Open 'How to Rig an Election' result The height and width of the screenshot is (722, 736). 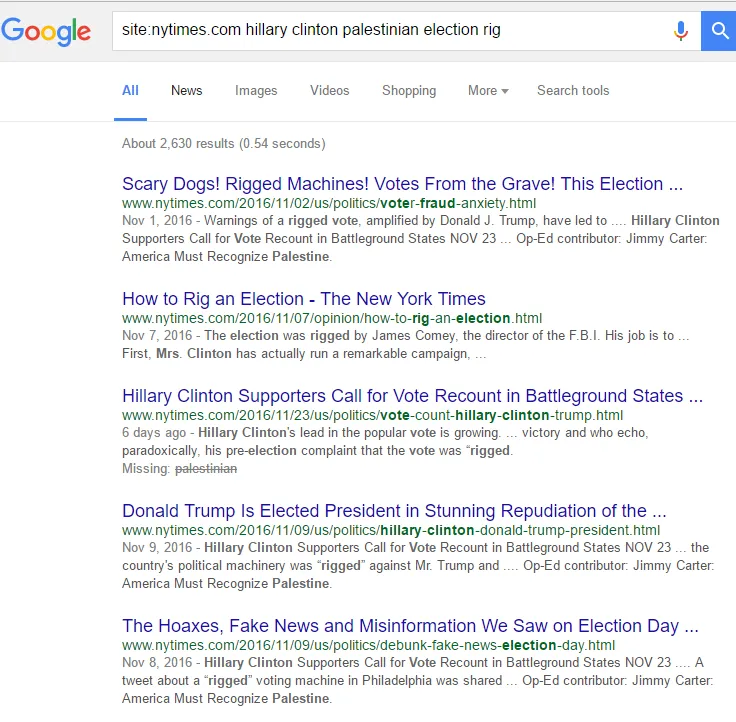coord(304,299)
